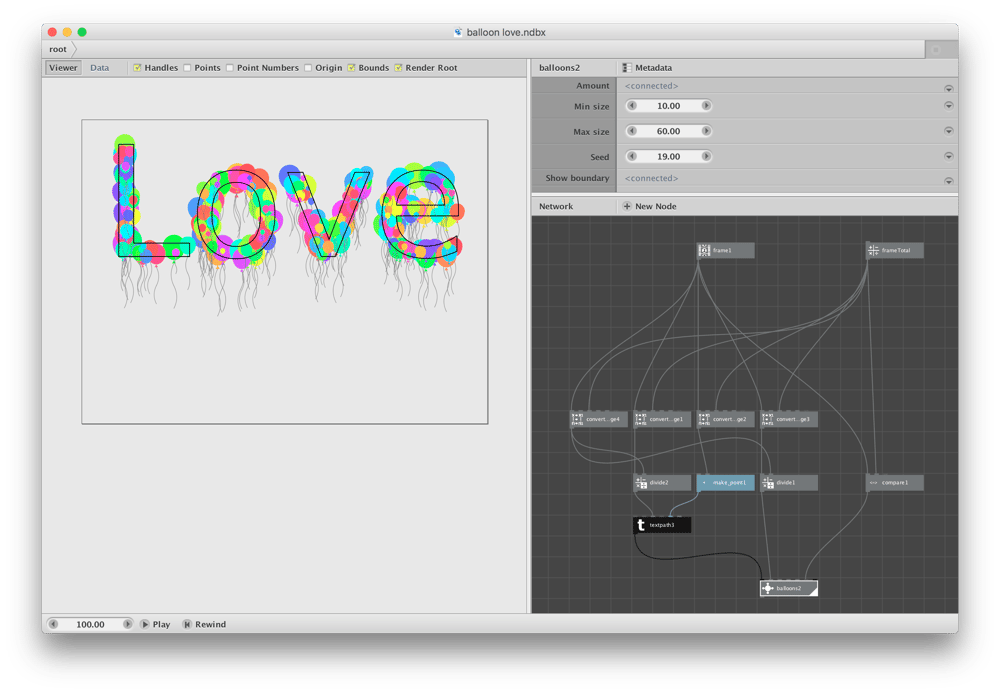Decrease Max size with left arrow
This screenshot has height=693, width=1000.
[631, 131]
